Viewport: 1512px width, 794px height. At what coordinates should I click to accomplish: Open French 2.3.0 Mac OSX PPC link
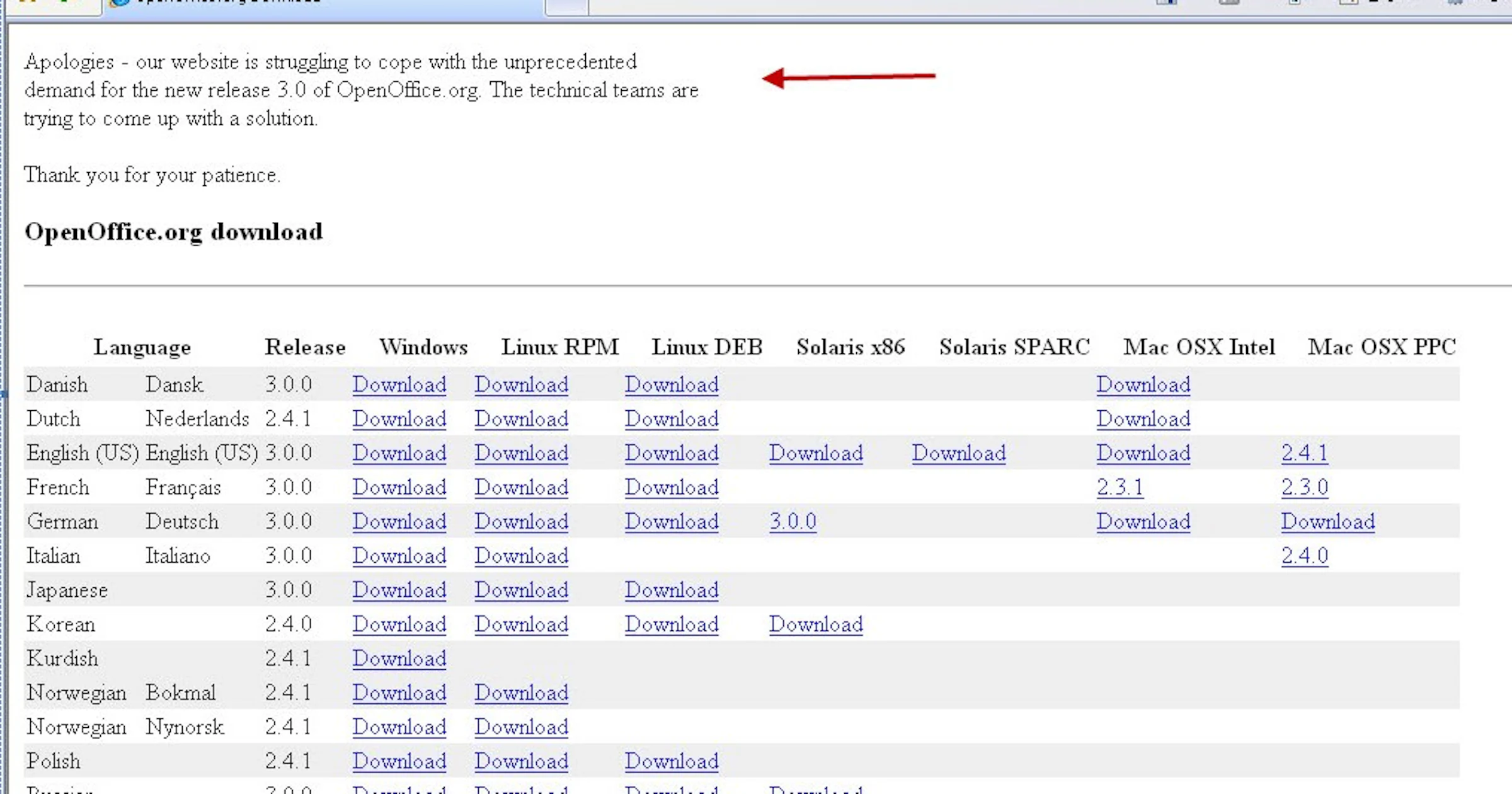coord(1305,487)
